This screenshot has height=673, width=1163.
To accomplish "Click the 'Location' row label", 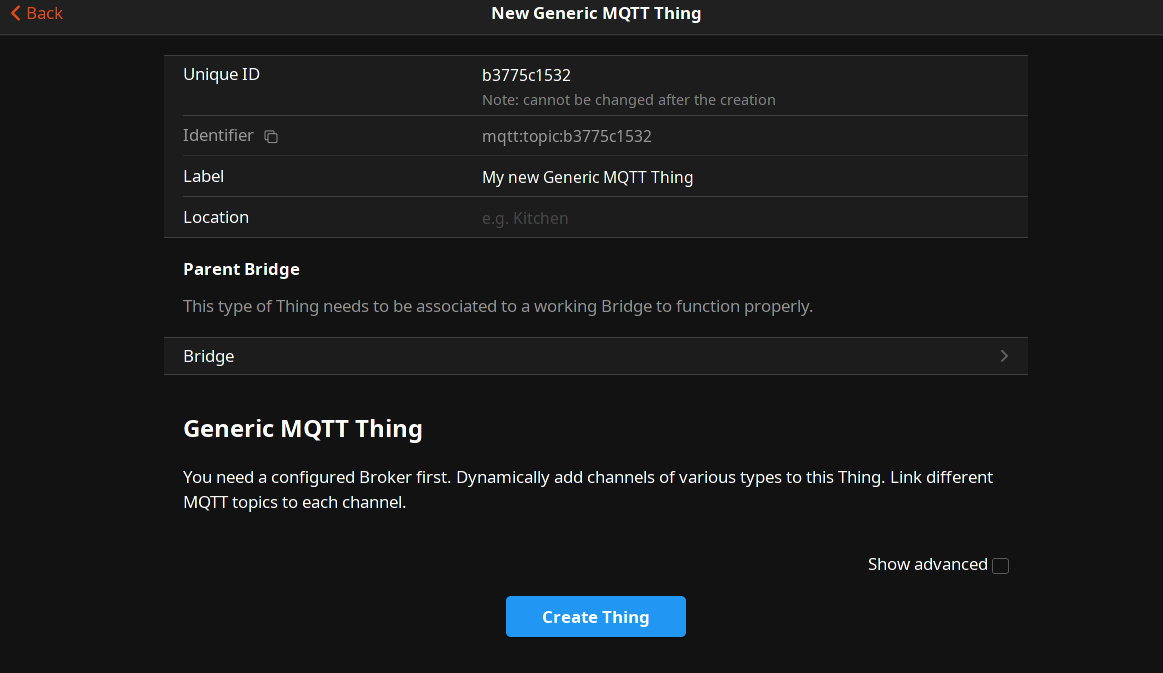I will 216,217.
